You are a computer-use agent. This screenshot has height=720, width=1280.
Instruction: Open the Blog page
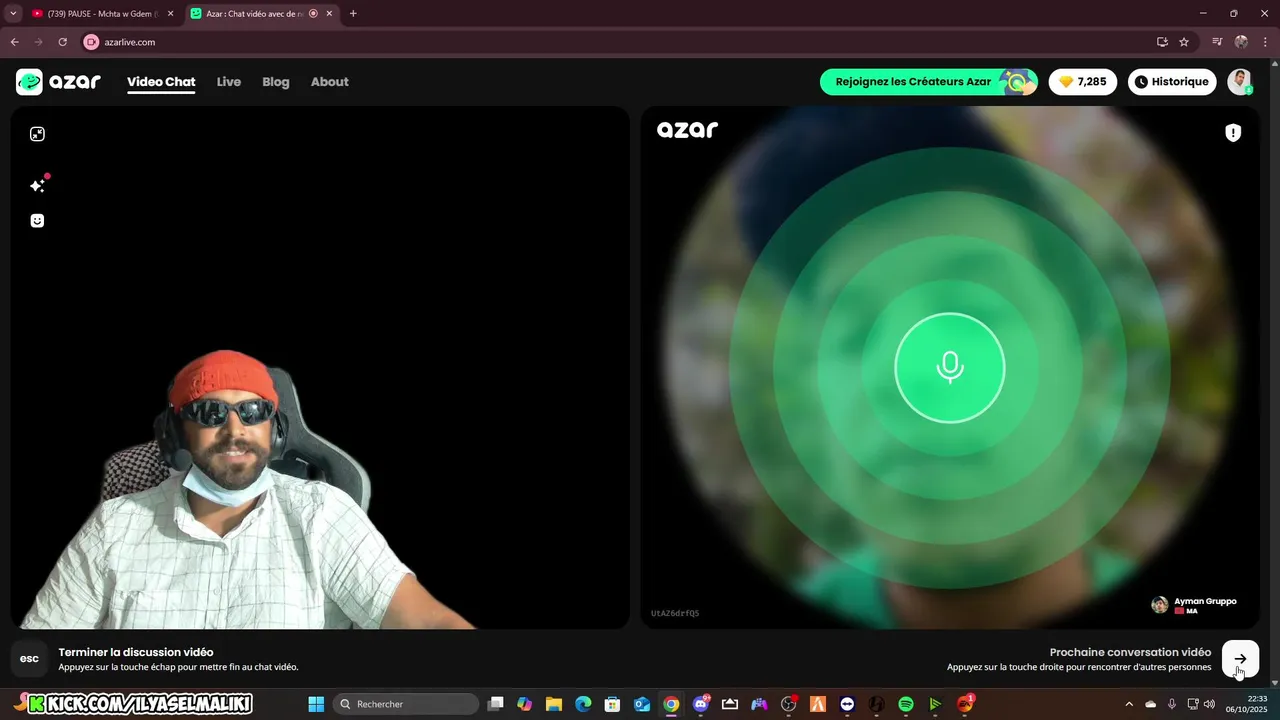276,82
